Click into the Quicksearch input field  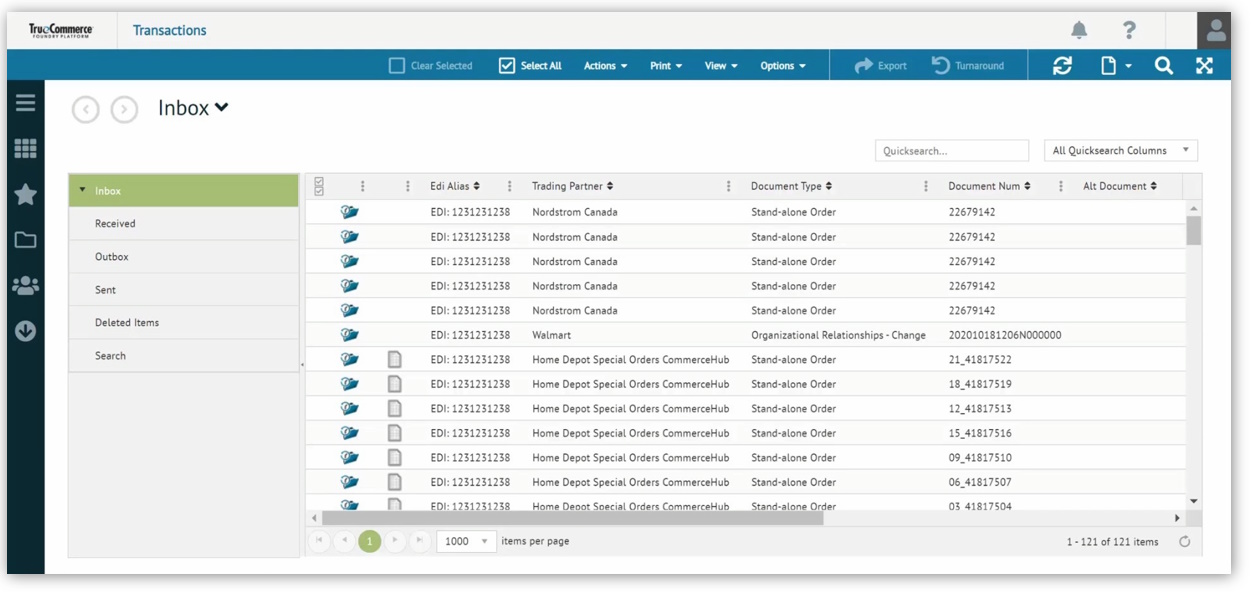(951, 151)
